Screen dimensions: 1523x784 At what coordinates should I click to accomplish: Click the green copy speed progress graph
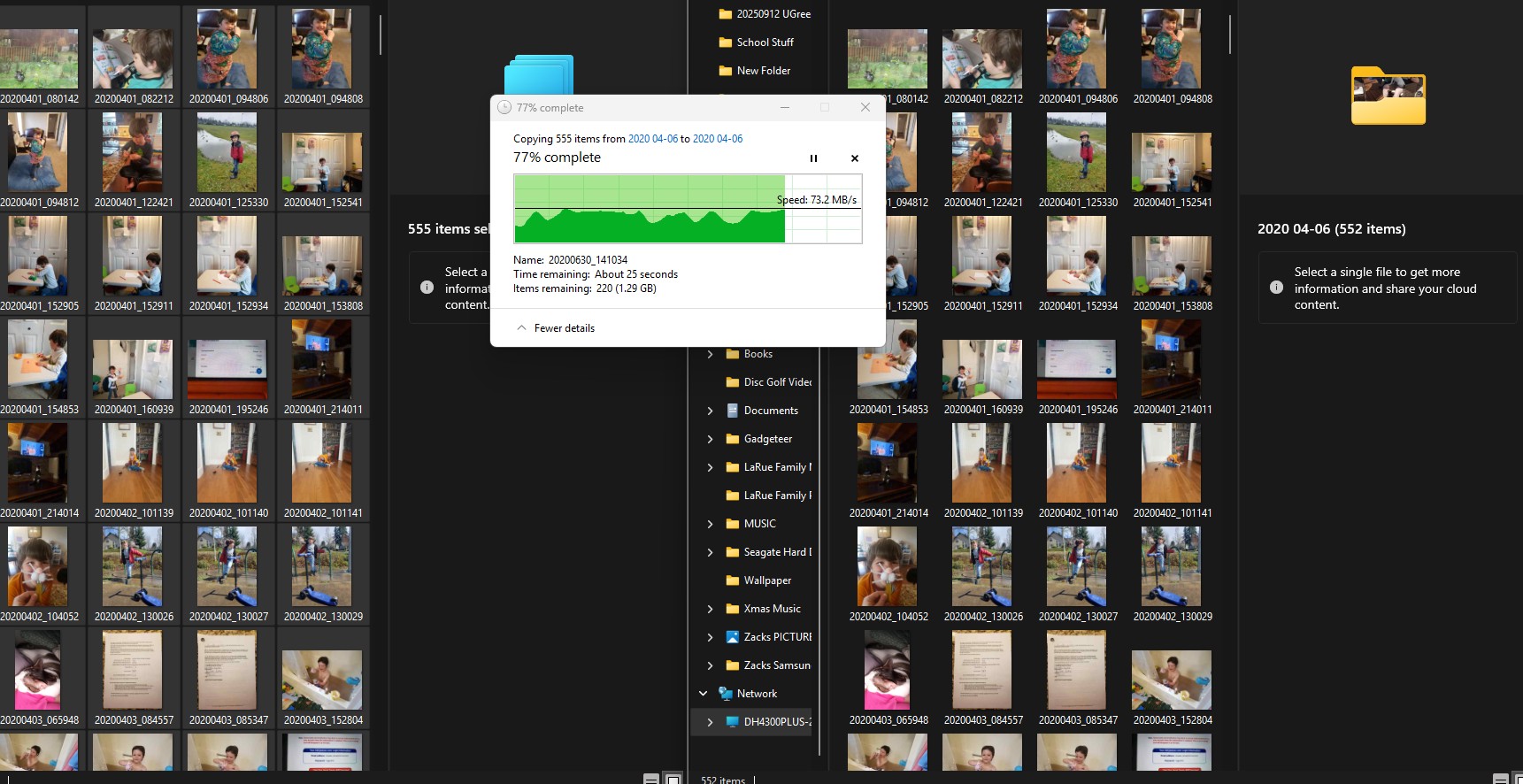(649, 209)
